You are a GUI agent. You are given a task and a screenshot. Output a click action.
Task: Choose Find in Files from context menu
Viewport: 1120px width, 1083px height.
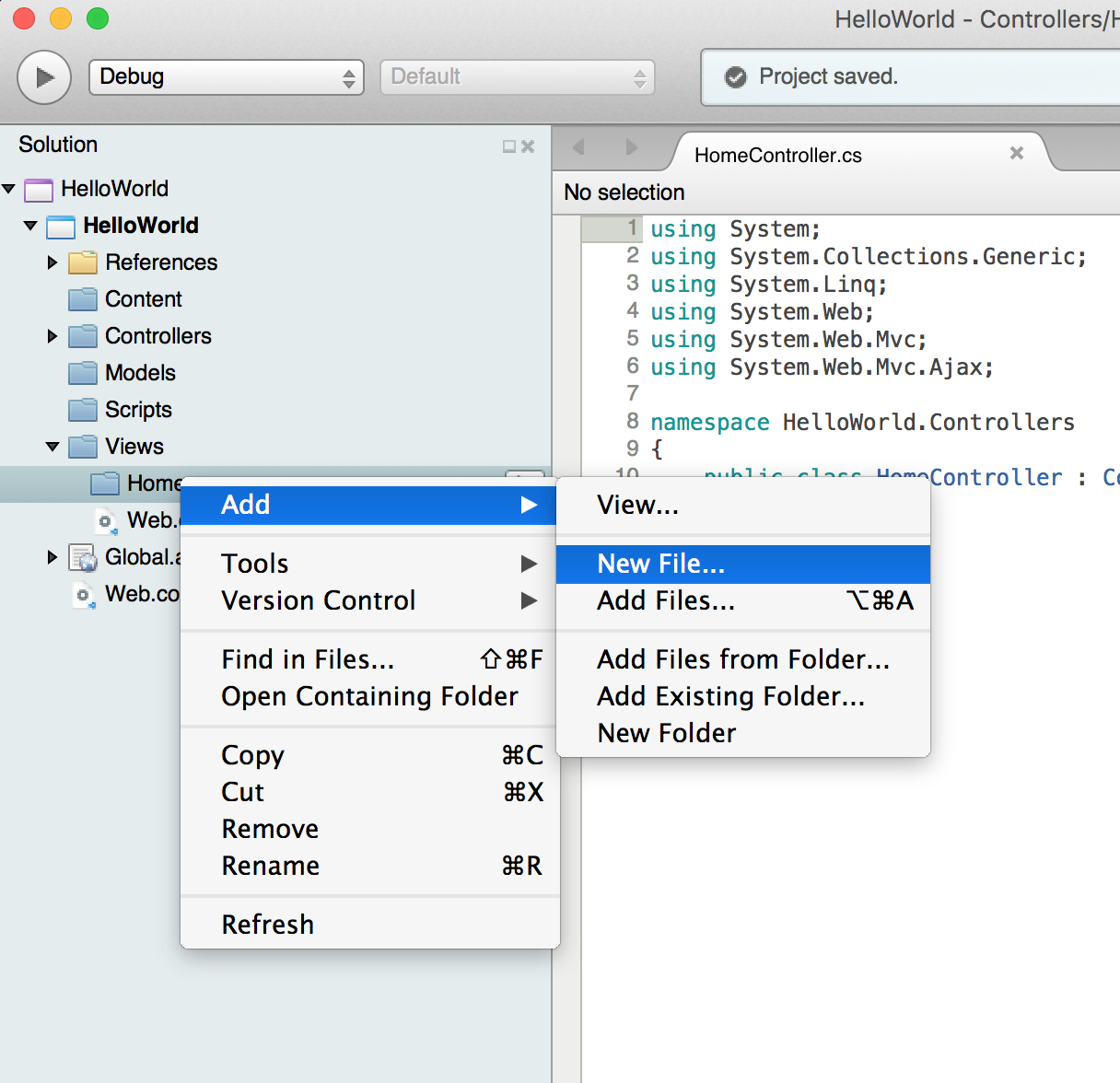click(x=368, y=659)
